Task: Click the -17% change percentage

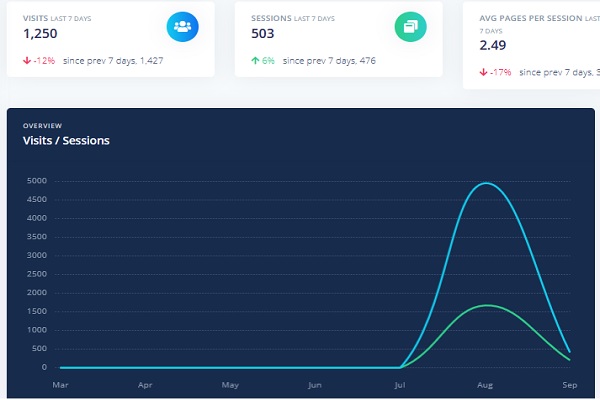Action: coord(501,72)
